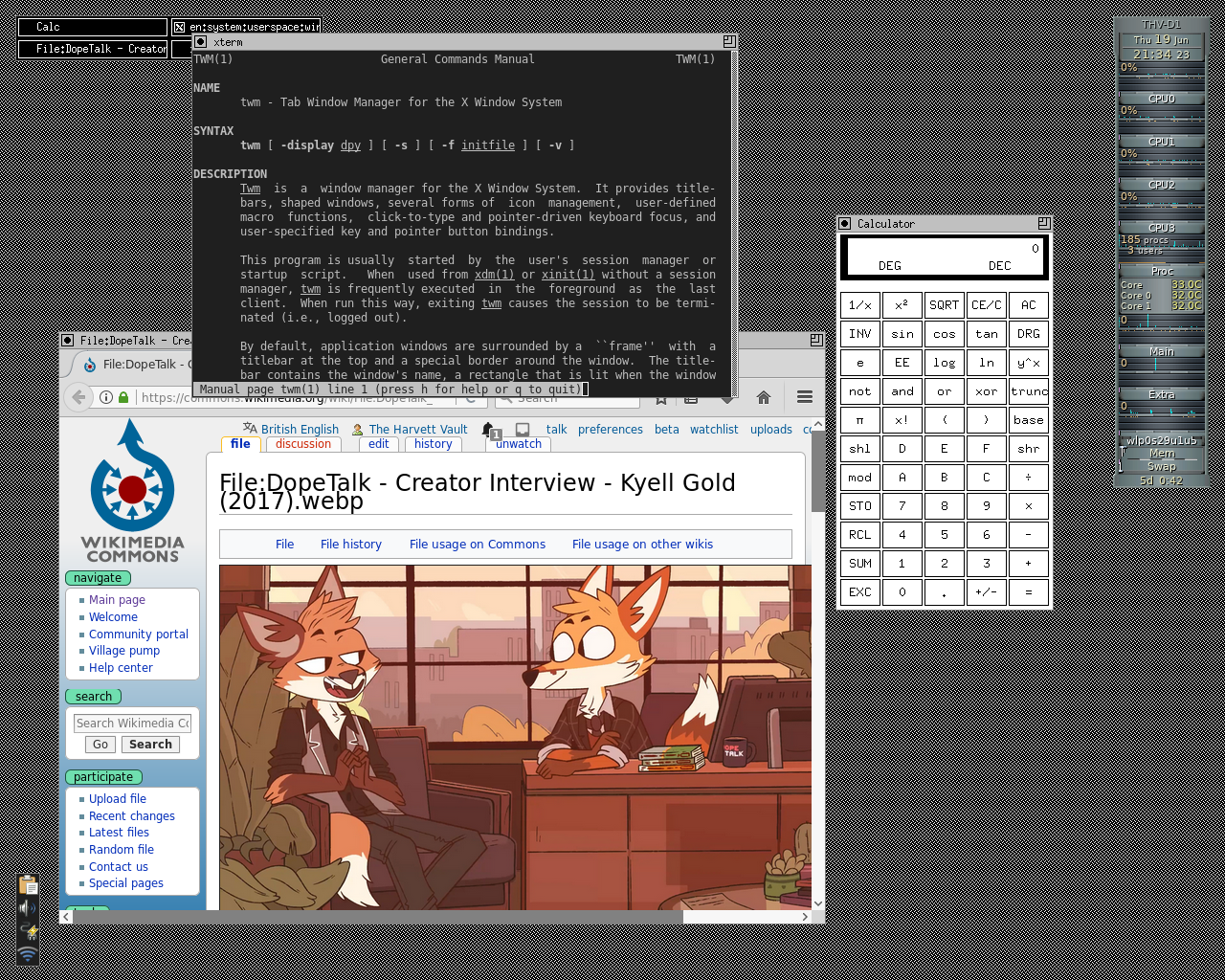Click the Home icon in browser toolbar

coord(764,397)
